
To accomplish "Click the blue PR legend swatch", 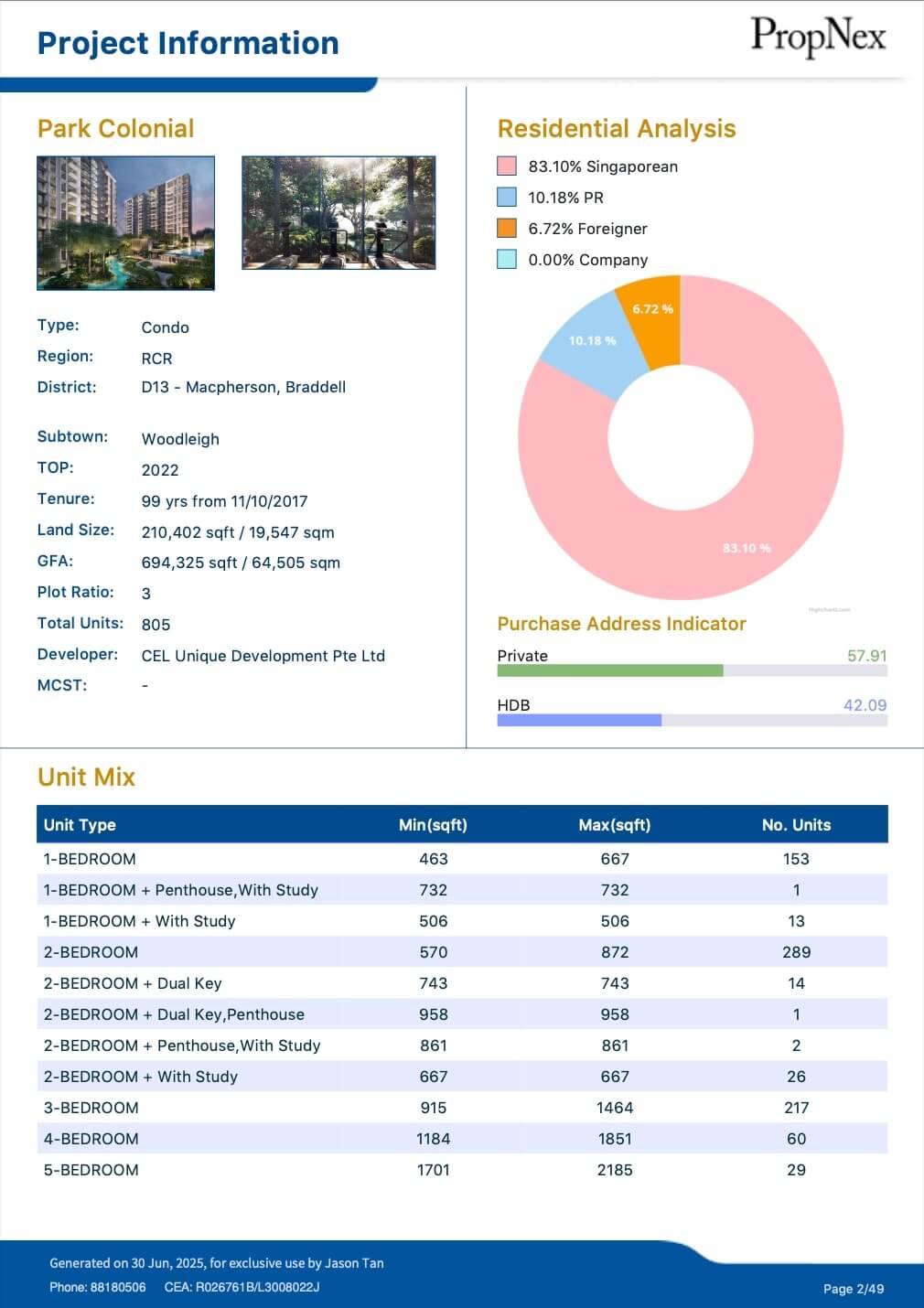I will (x=507, y=198).
